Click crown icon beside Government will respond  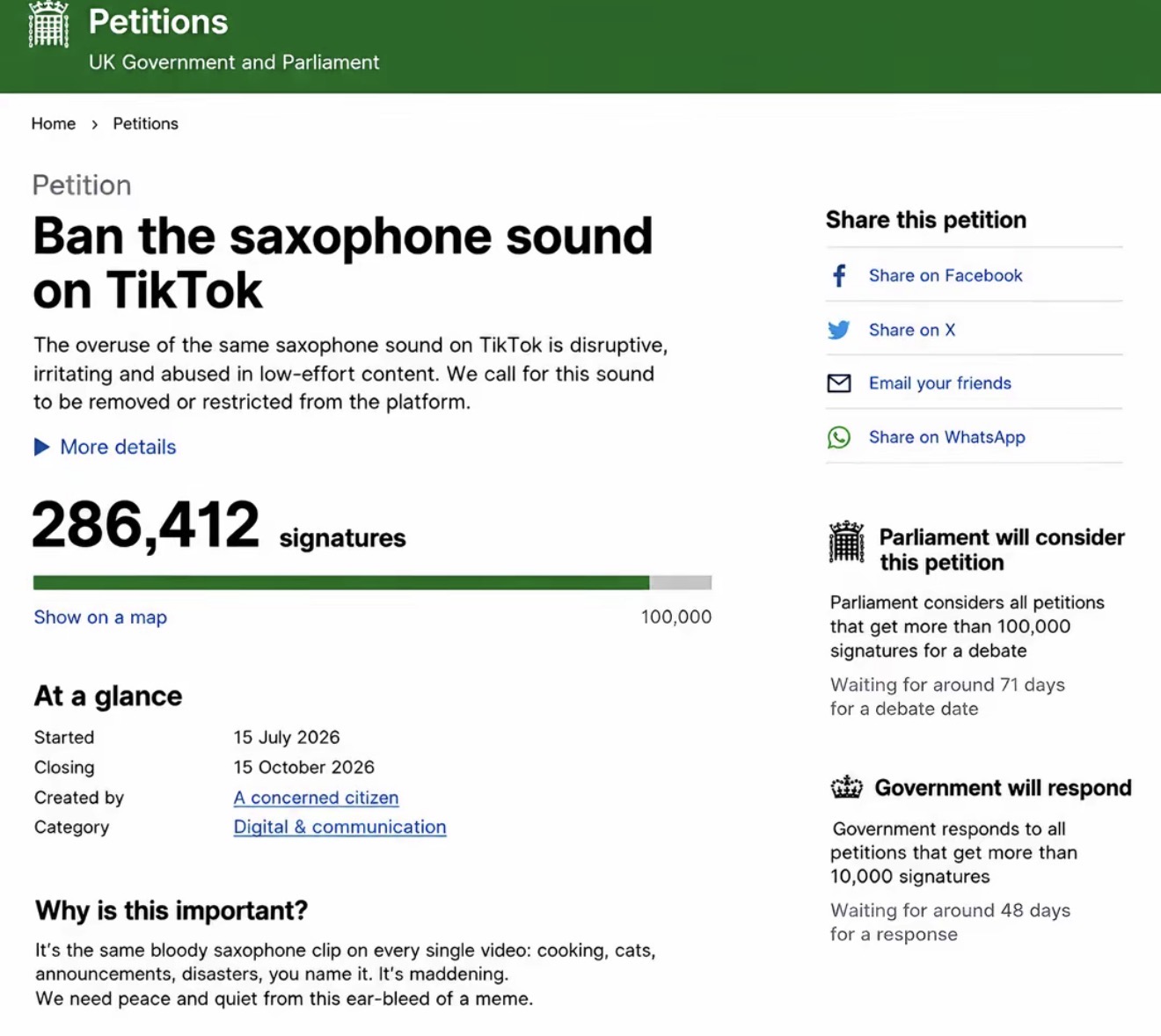847,787
